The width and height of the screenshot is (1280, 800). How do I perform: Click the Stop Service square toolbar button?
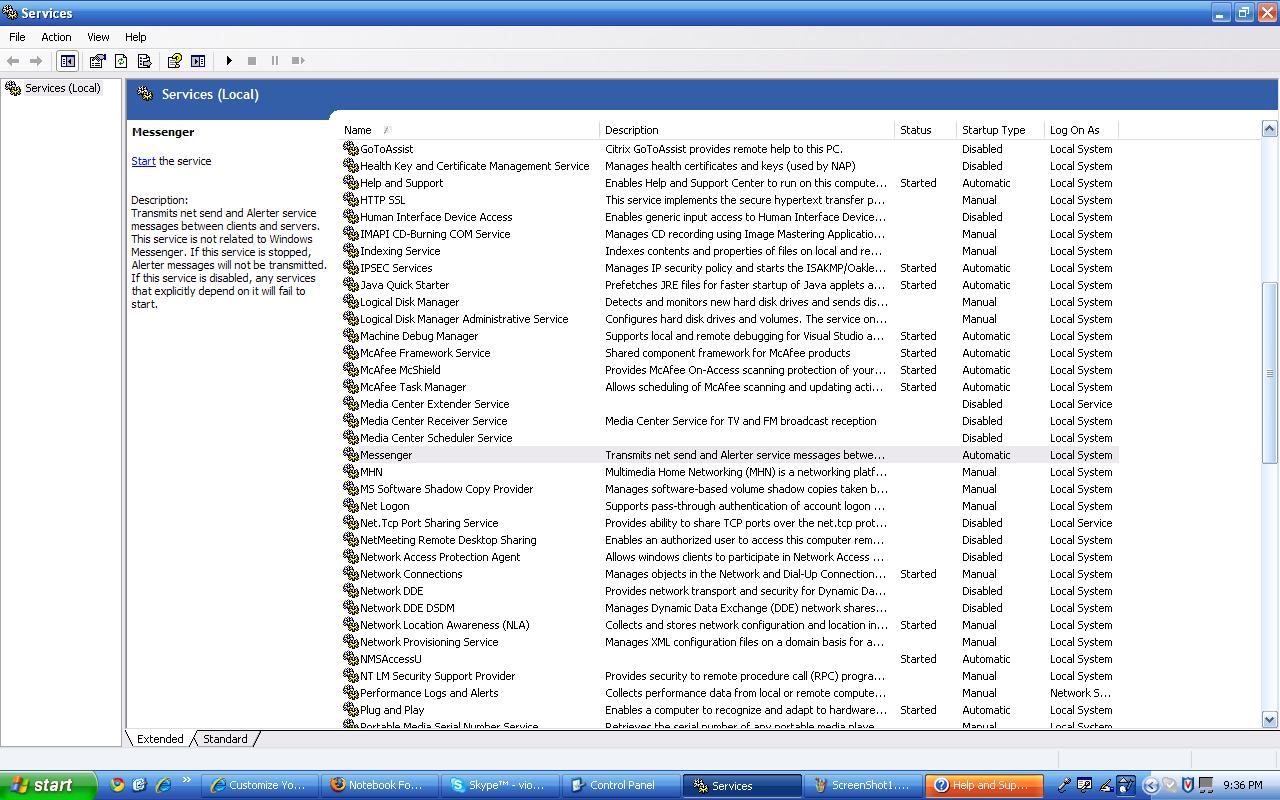tap(252, 61)
